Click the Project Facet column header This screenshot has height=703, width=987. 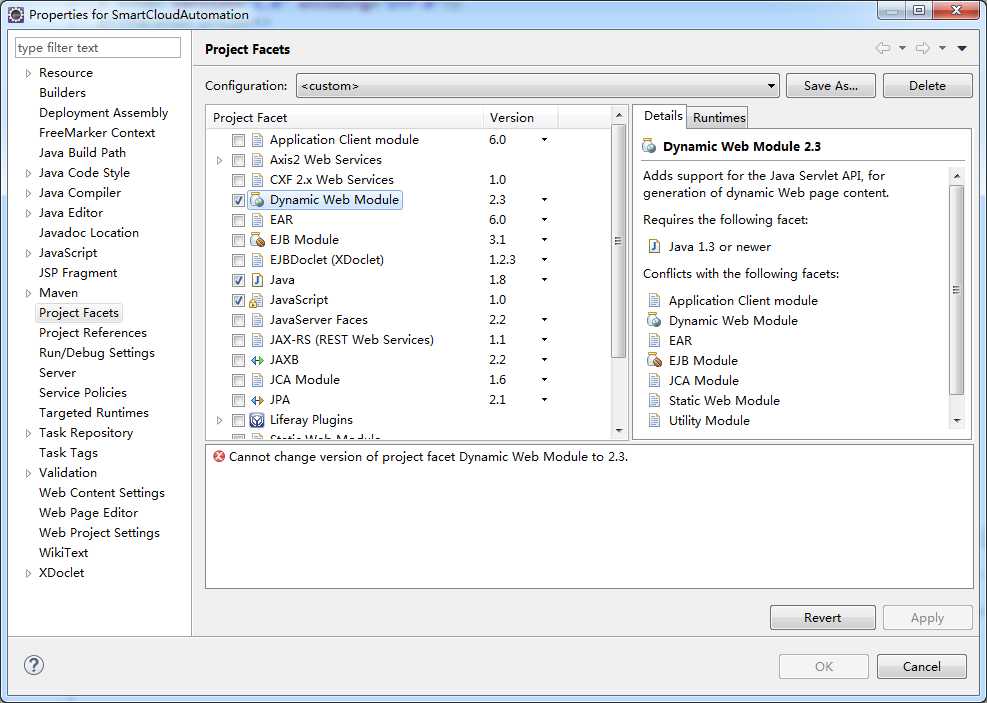[345, 118]
